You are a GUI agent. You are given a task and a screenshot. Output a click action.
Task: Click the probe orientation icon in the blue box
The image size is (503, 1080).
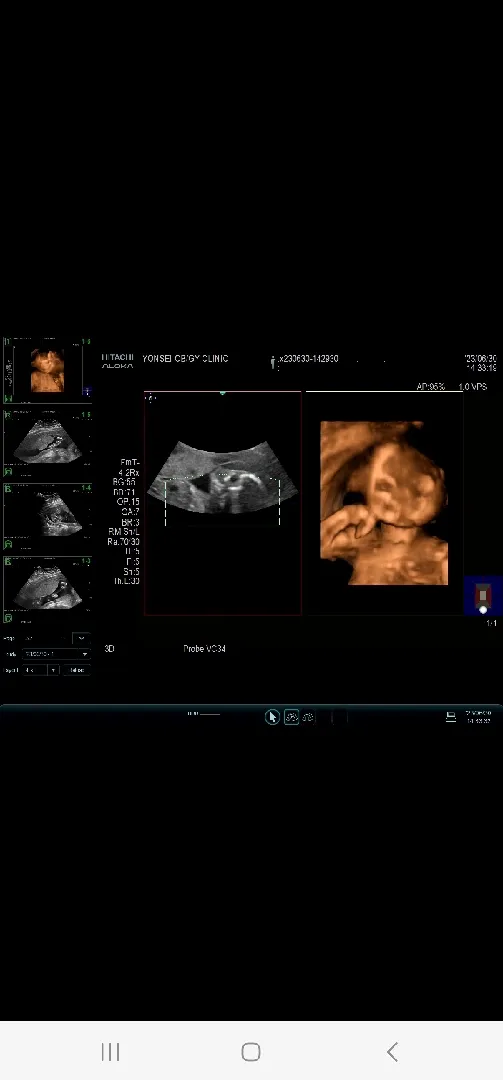[483, 596]
